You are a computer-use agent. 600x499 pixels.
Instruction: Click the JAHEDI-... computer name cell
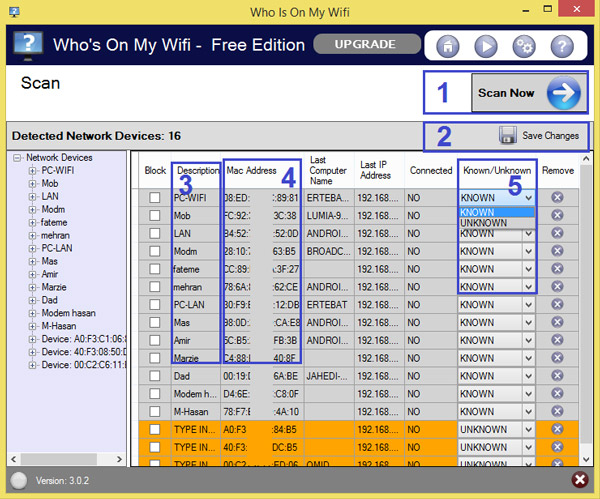329,376
